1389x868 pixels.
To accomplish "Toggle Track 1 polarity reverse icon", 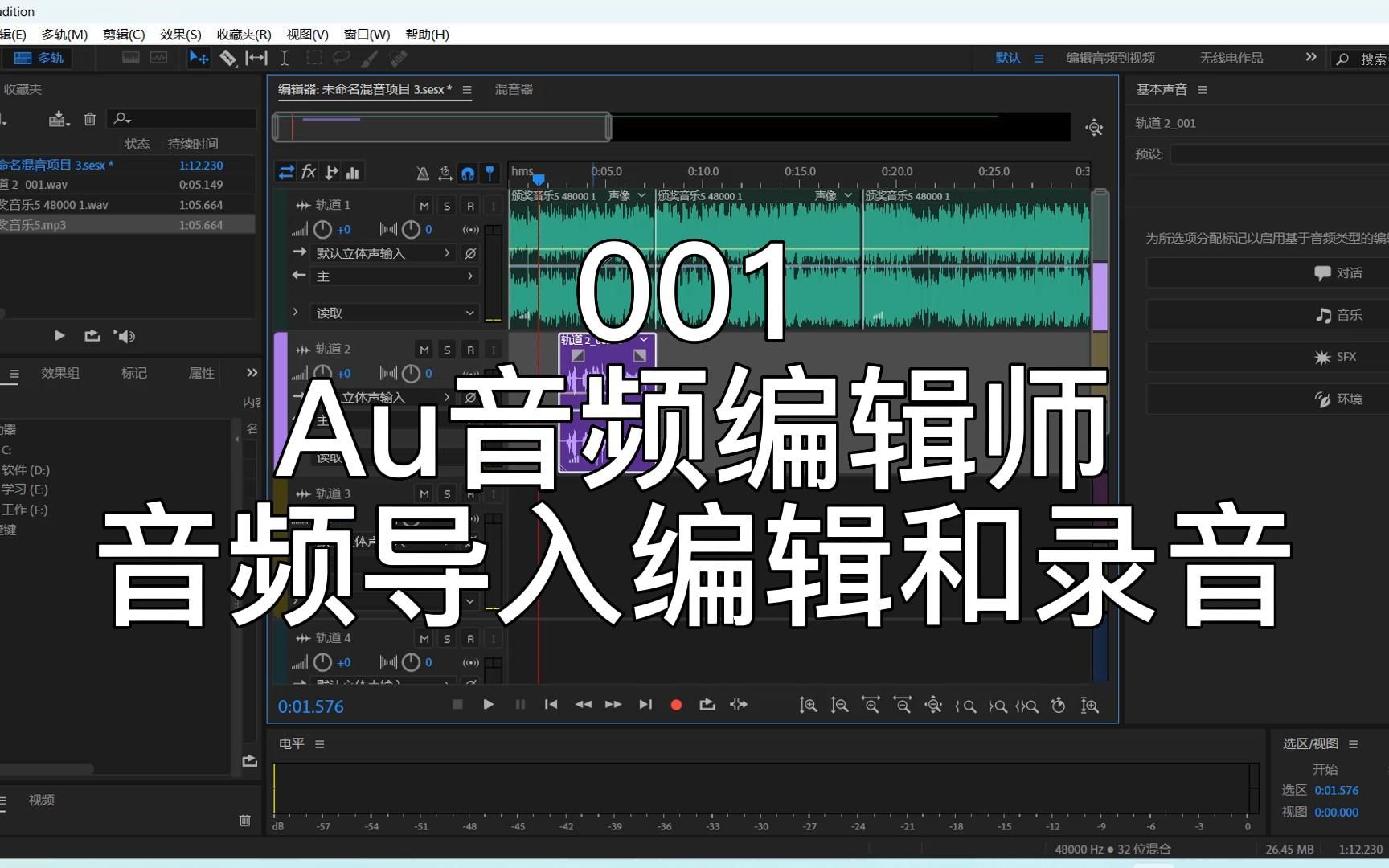I will tap(471, 253).
